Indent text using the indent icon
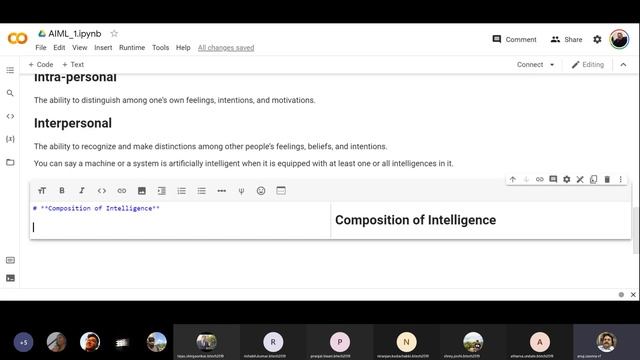This screenshot has width=640, height=360. tap(162, 191)
